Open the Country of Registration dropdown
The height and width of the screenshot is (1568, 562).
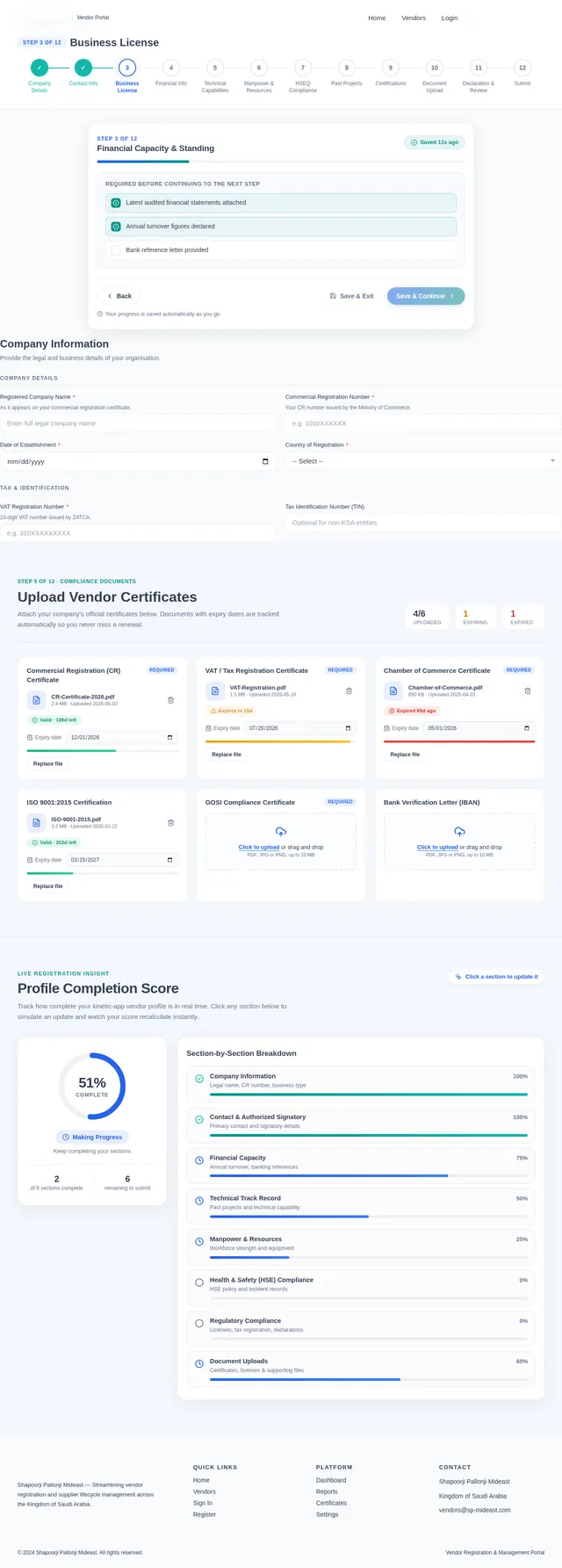point(423,461)
